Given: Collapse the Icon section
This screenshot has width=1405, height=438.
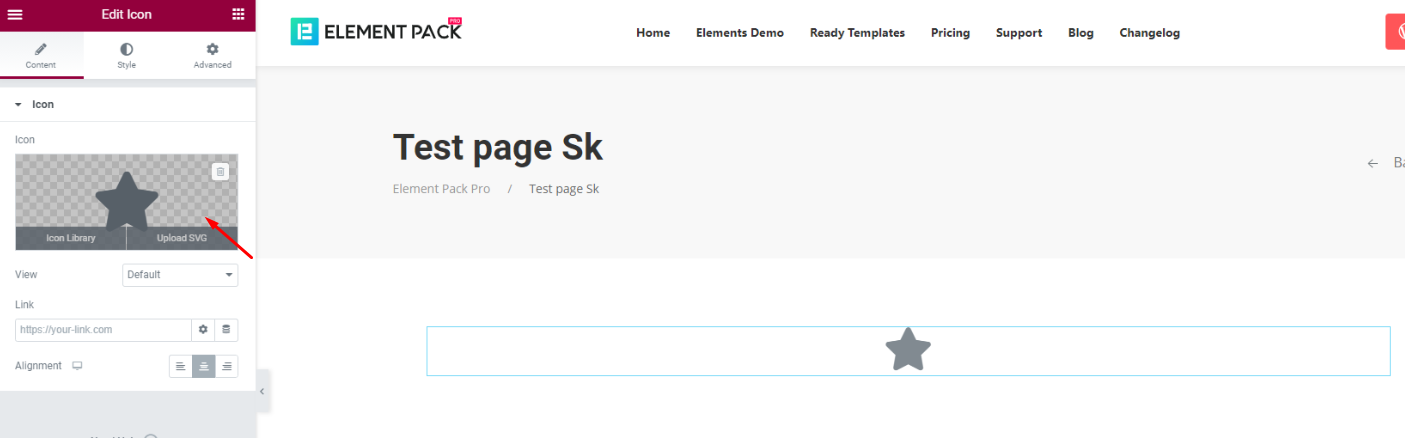Looking at the screenshot, I should click(18, 104).
